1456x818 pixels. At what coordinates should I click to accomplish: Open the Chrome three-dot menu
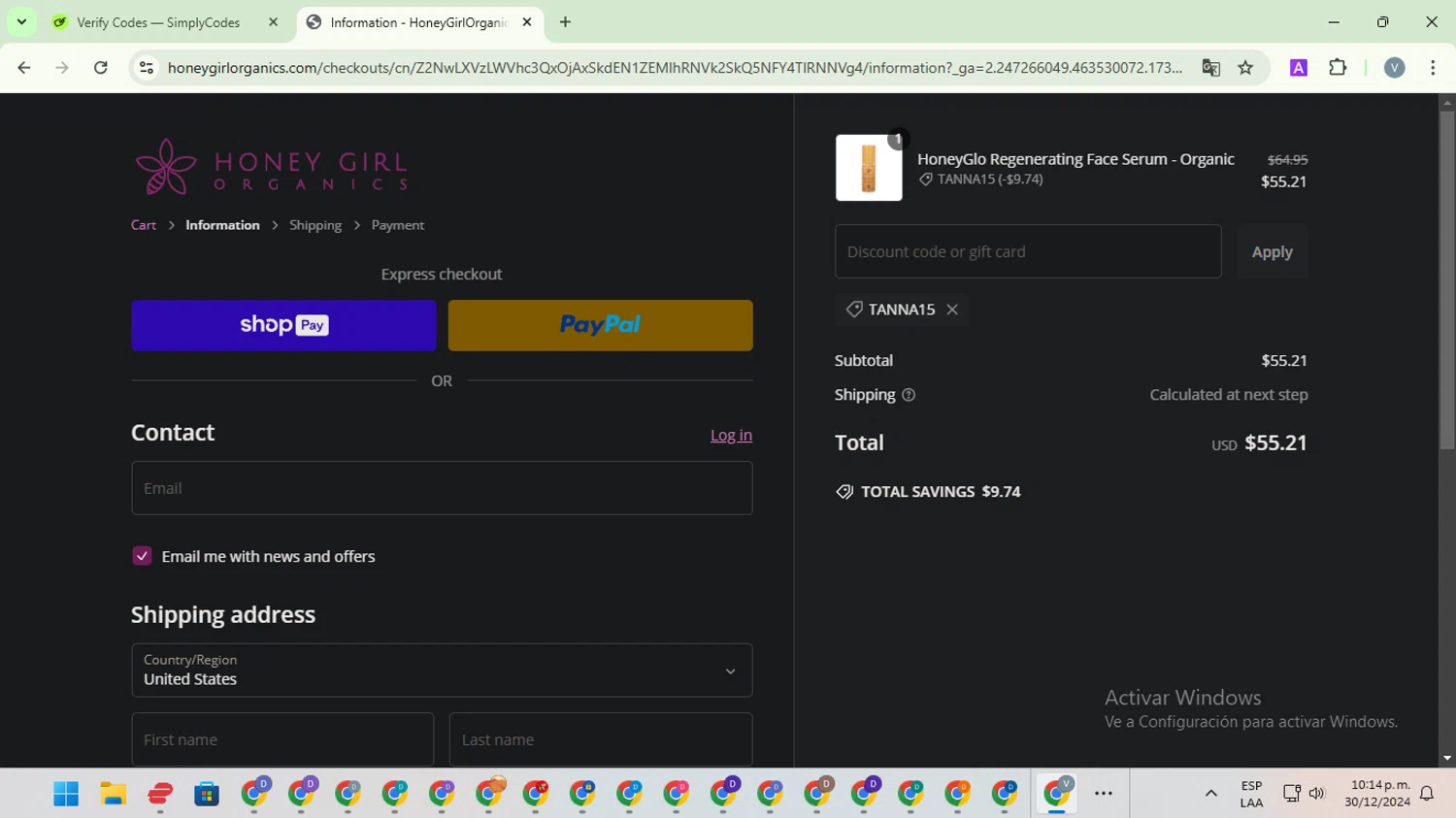[1433, 68]
